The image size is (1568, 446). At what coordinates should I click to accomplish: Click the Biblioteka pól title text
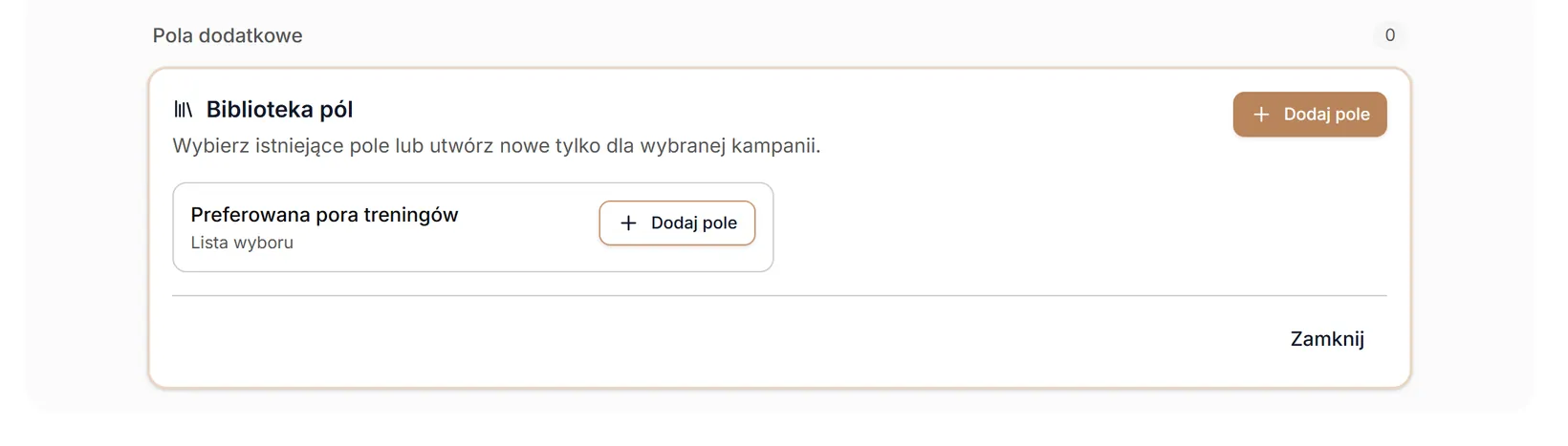click(279, 110)
